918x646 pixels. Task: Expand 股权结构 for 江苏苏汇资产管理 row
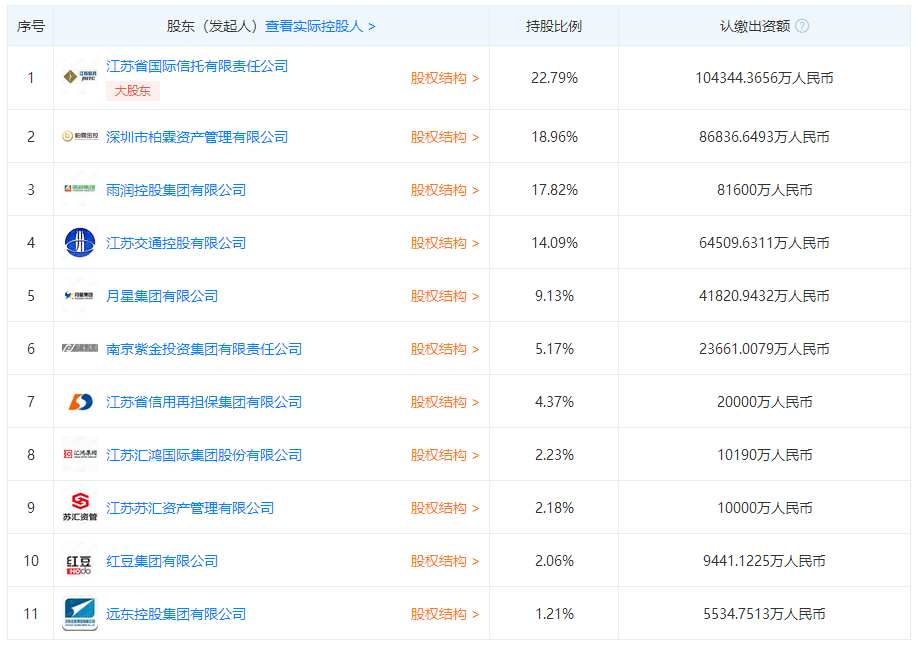coord(445,508)
